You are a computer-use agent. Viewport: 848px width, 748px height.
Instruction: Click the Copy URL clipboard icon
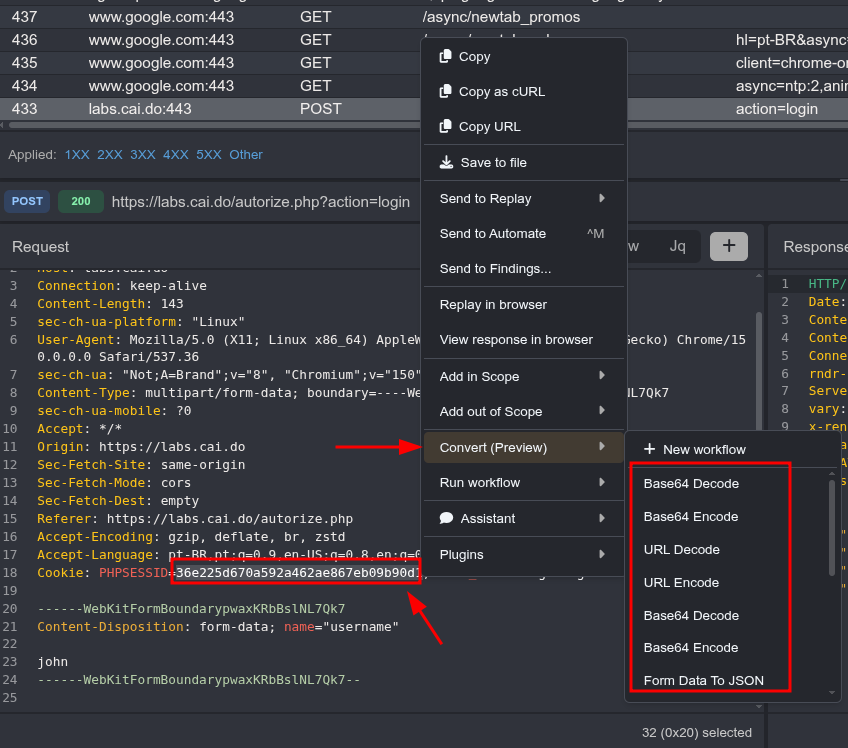[445, 127]
